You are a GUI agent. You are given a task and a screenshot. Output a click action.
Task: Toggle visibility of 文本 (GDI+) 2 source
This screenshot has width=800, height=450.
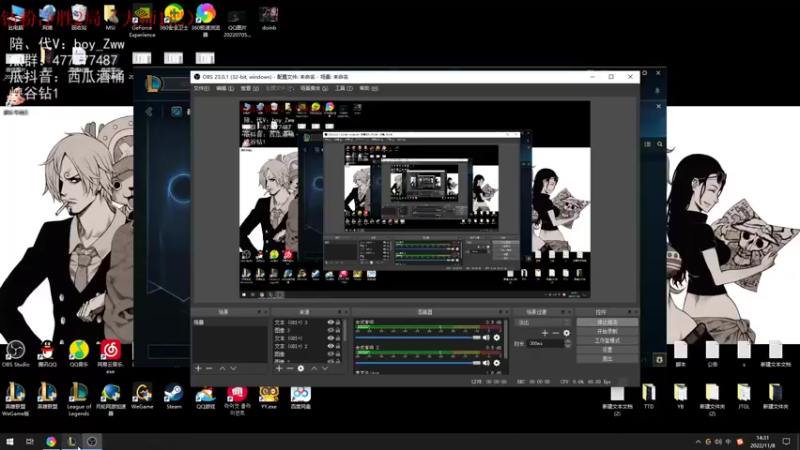click(331, 346)
